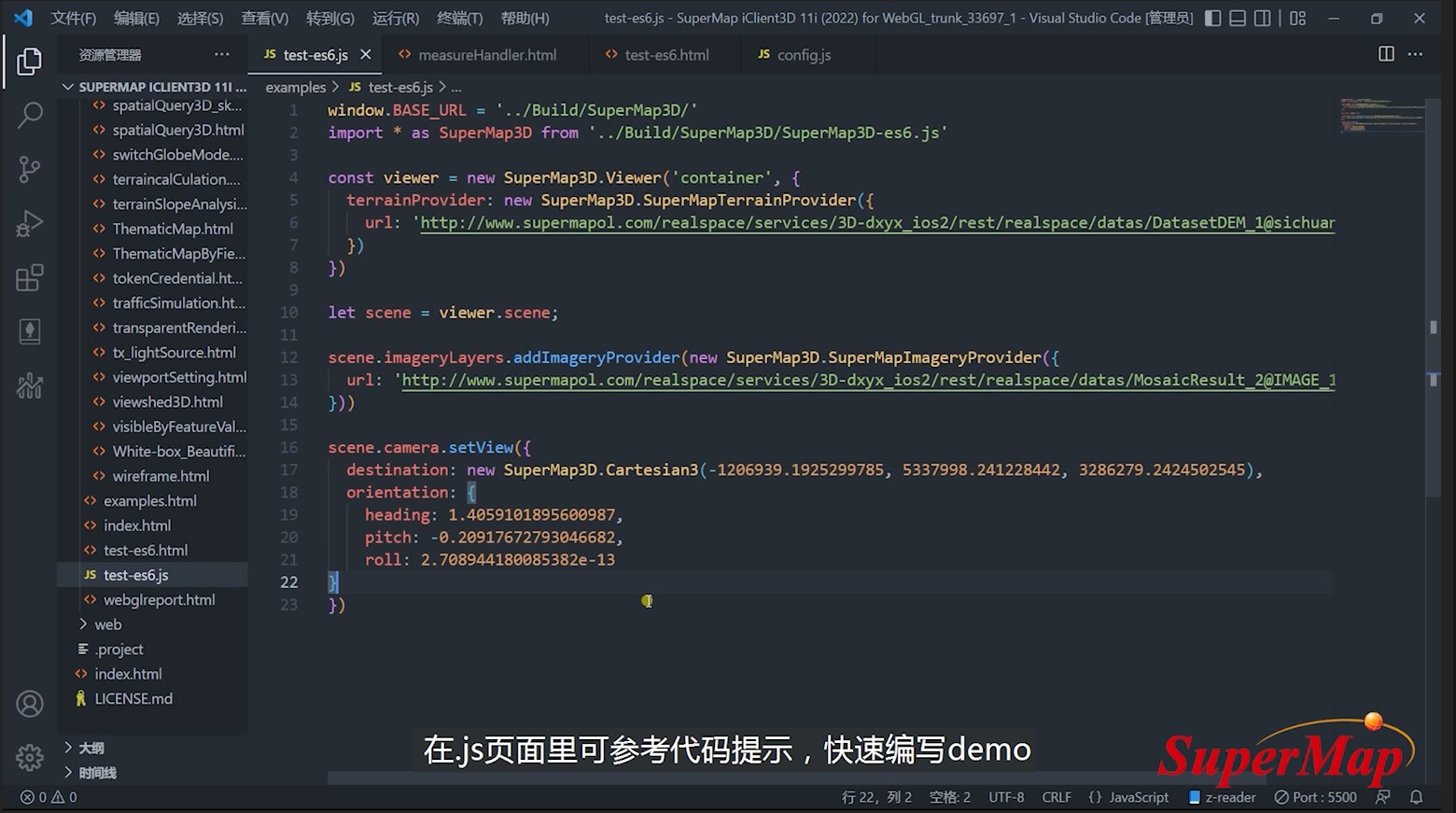Toggle bottom panel layout icon
1456x813 pixels.
click(1238, 18)
